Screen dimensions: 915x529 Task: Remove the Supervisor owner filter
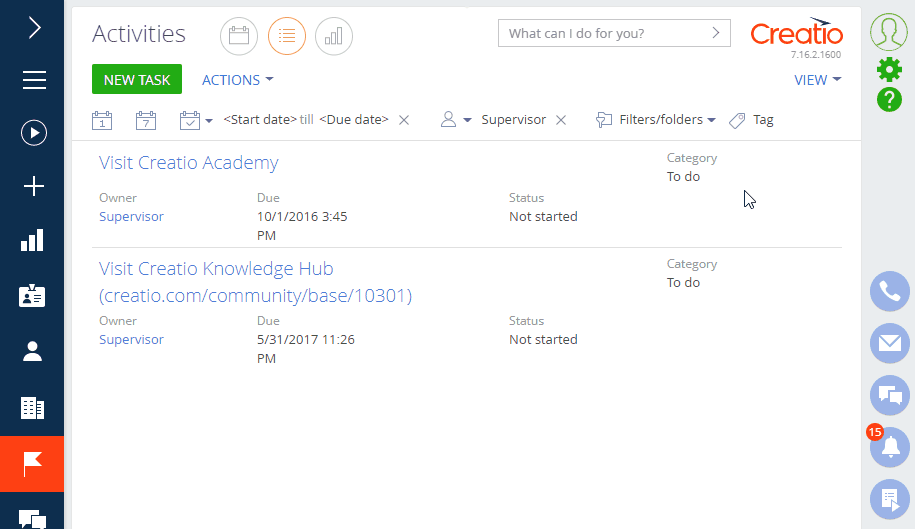561,120
